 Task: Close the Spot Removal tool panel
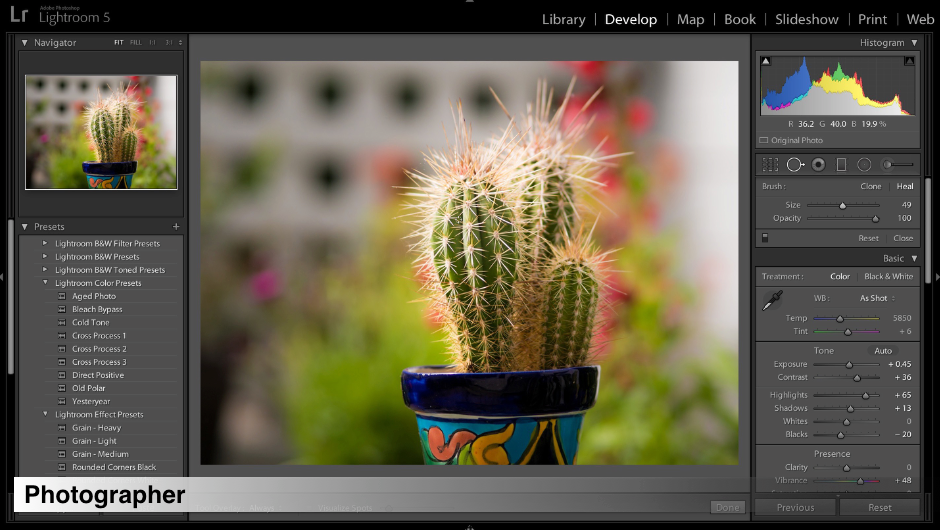(903, 238)
